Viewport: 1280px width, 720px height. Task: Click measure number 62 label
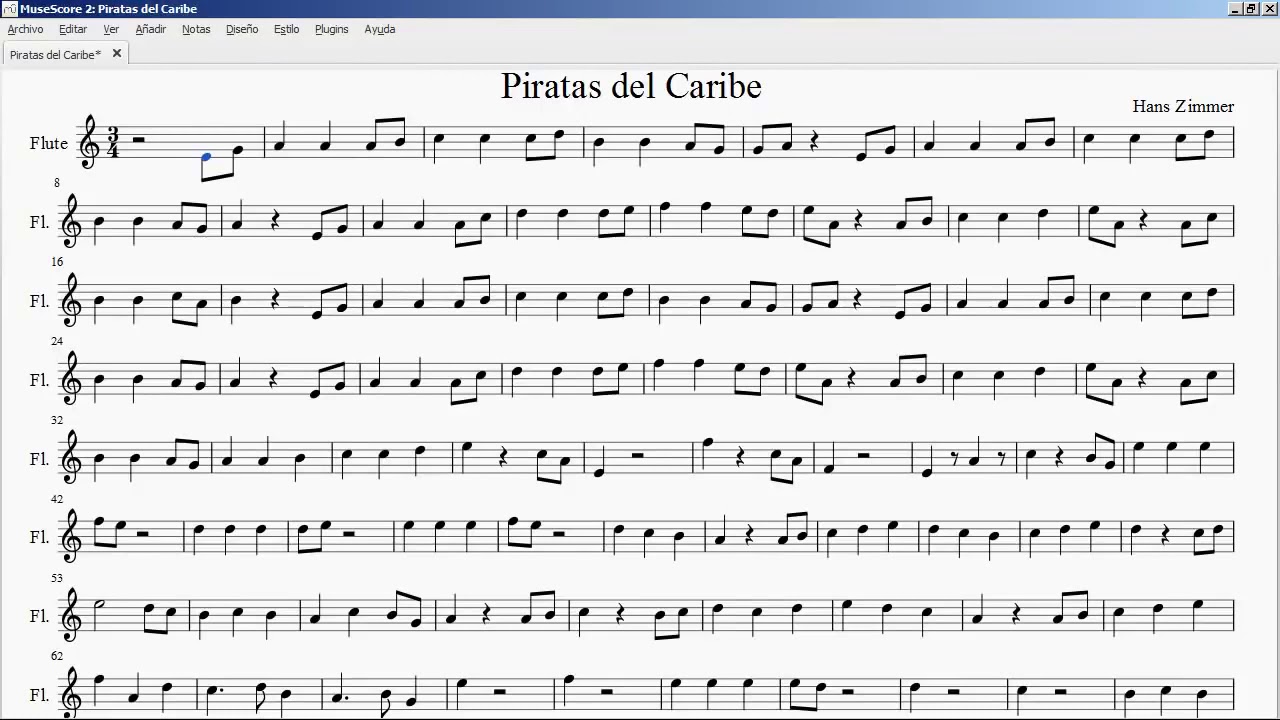click(57, 656)
